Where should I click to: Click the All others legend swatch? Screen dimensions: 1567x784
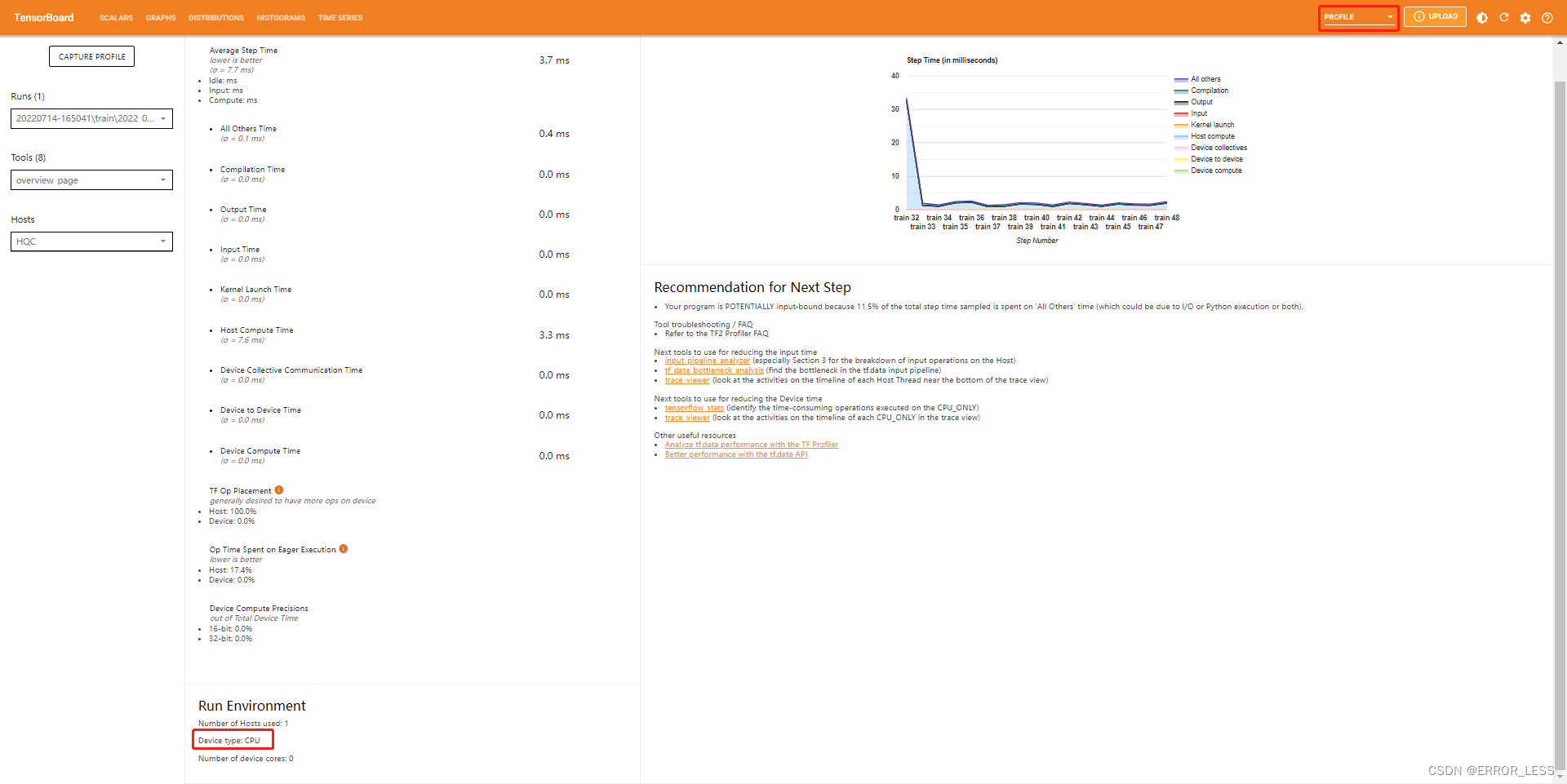pos(1181,79)
